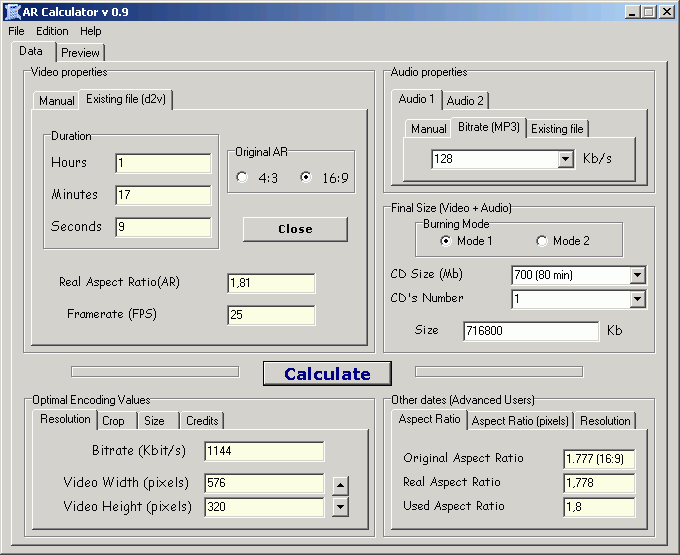Click the AR Calculator title bar icon
Viewport: 680px width, 555px height.
(12, 12)
